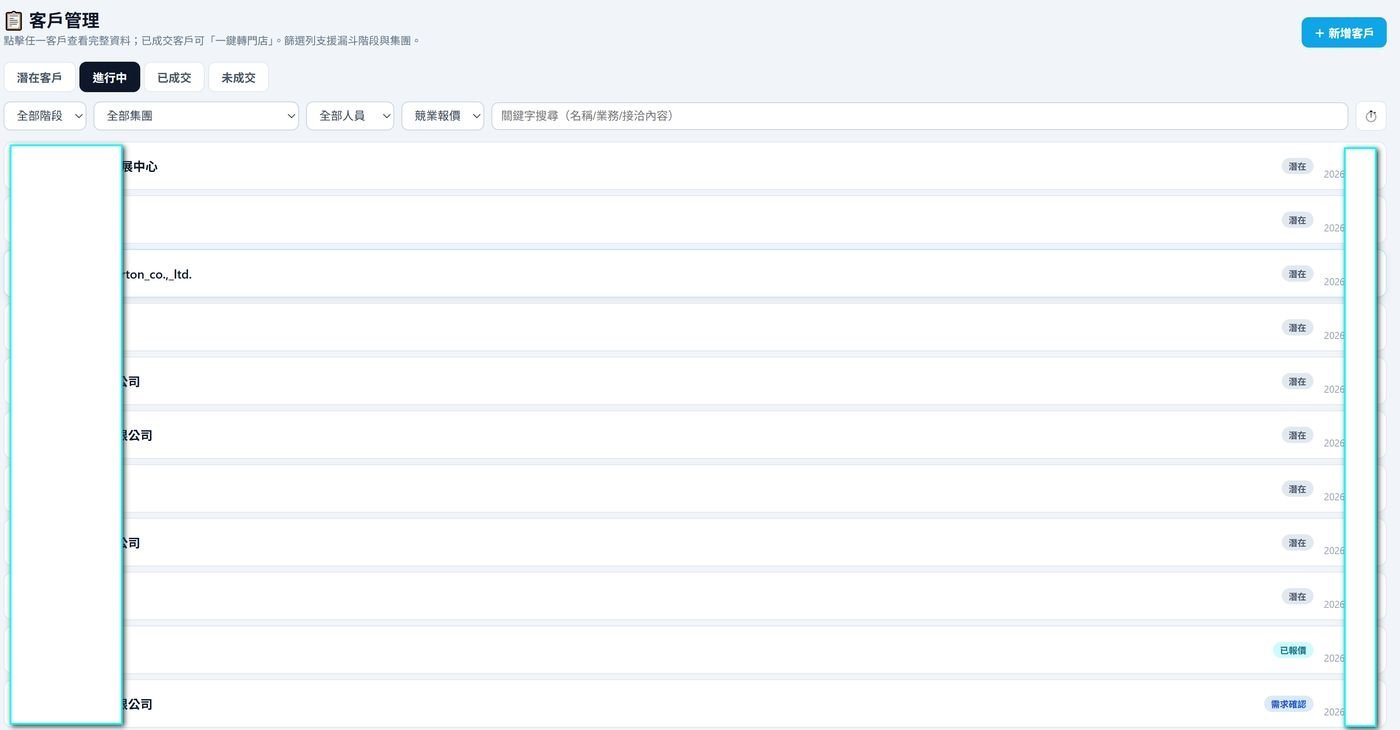Image resolution: width=1400 pixels, height=730 pixels.
Task: Click the 已報價 status badge
Action: (1292, 650)
